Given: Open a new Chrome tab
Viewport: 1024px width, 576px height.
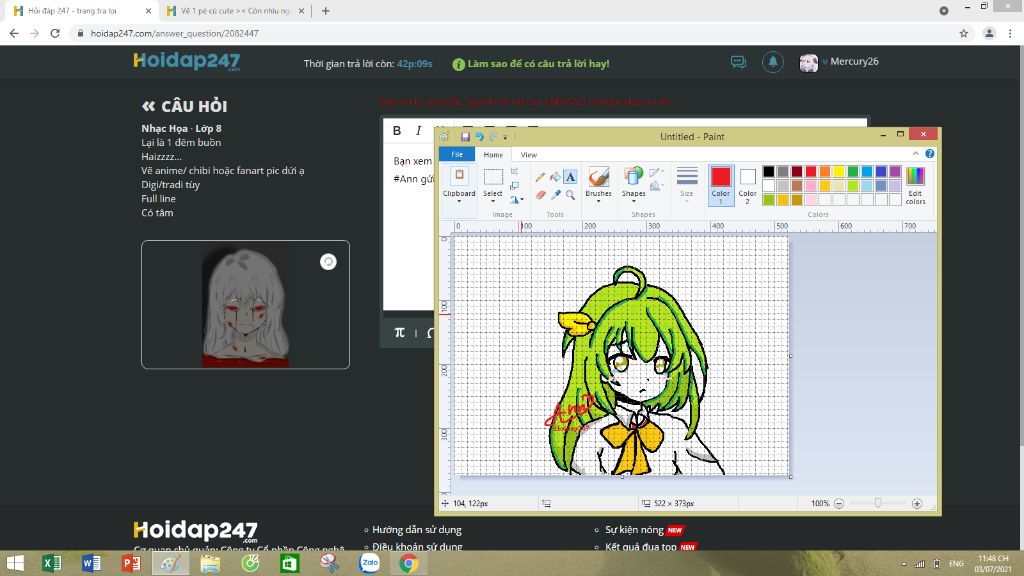Looking at the screenshot, I should click(325, 10).
